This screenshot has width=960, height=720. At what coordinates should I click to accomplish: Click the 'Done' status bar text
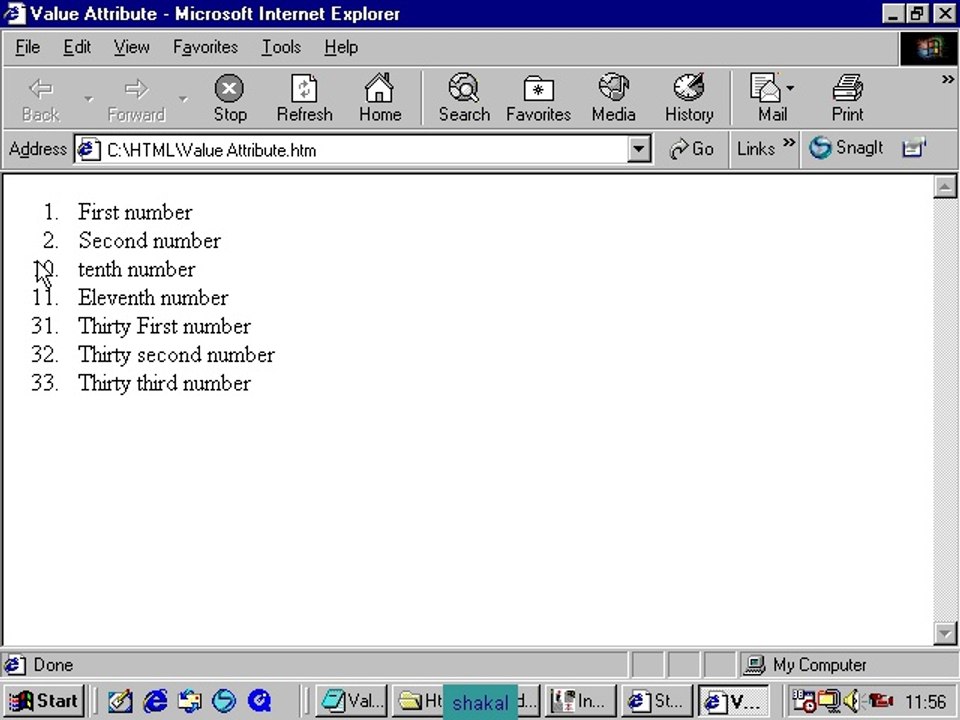[x=53, y=665]
